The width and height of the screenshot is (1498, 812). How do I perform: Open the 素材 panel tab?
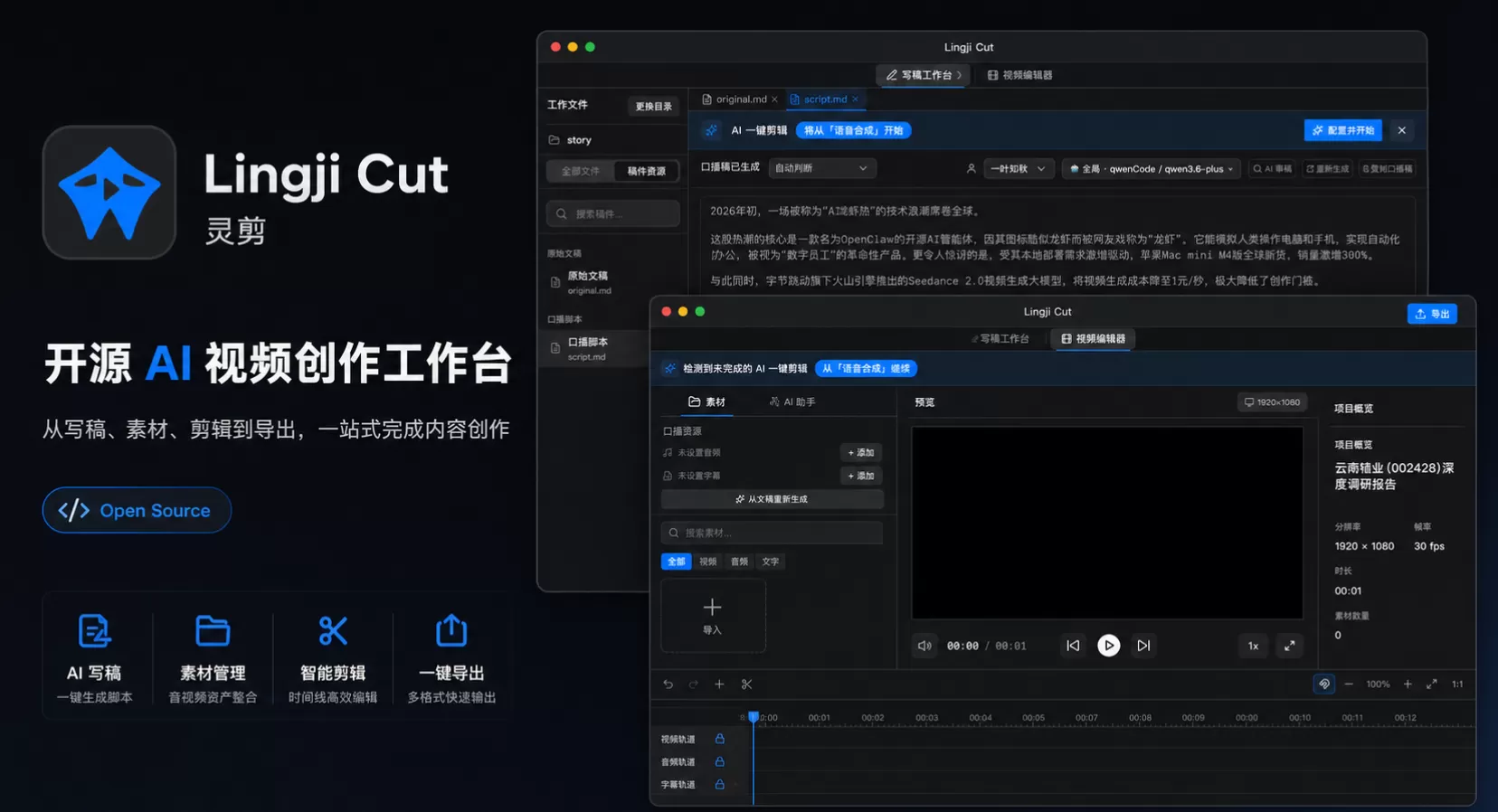706,401
